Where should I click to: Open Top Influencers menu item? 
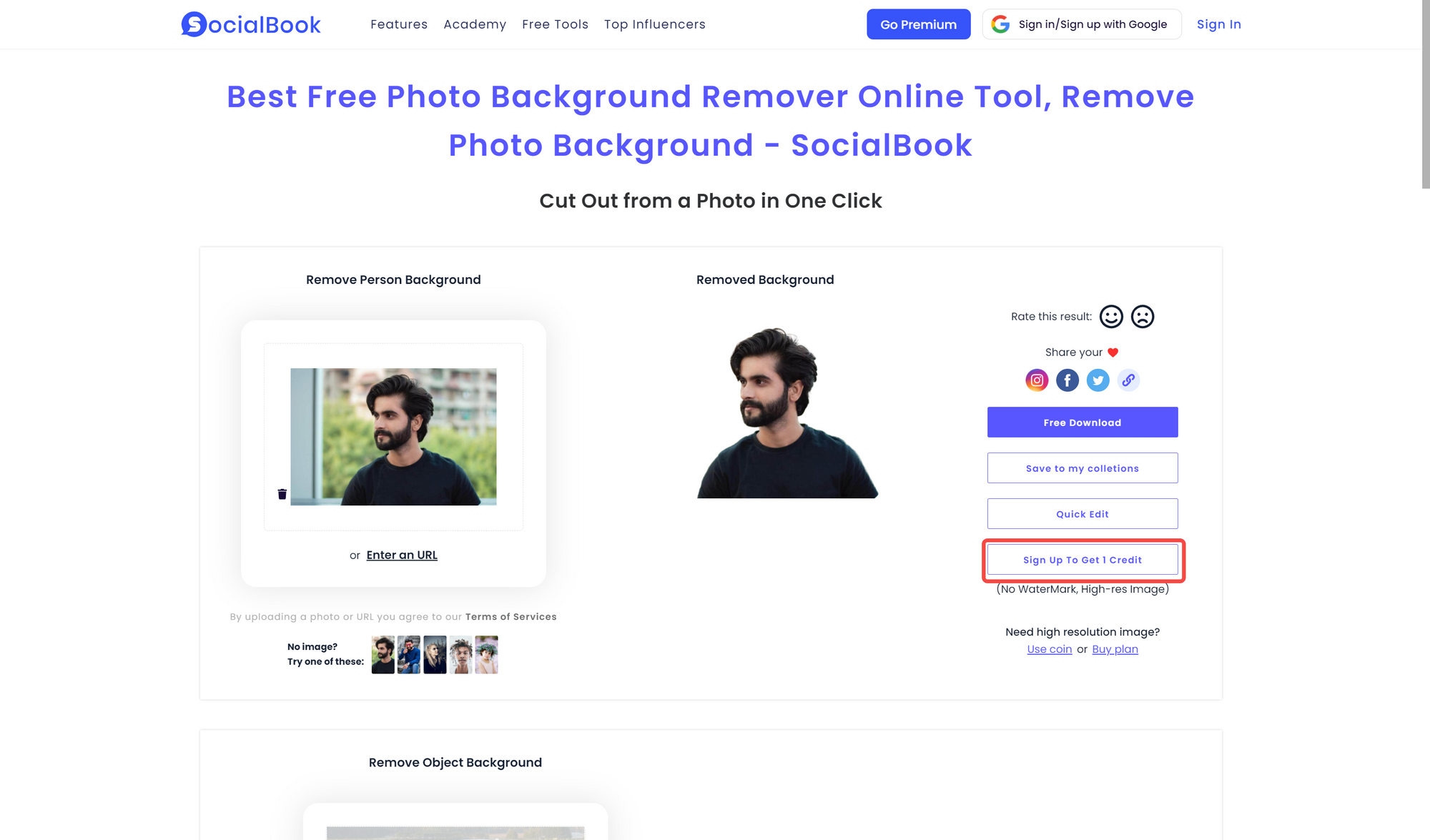(x=655, y=24)
